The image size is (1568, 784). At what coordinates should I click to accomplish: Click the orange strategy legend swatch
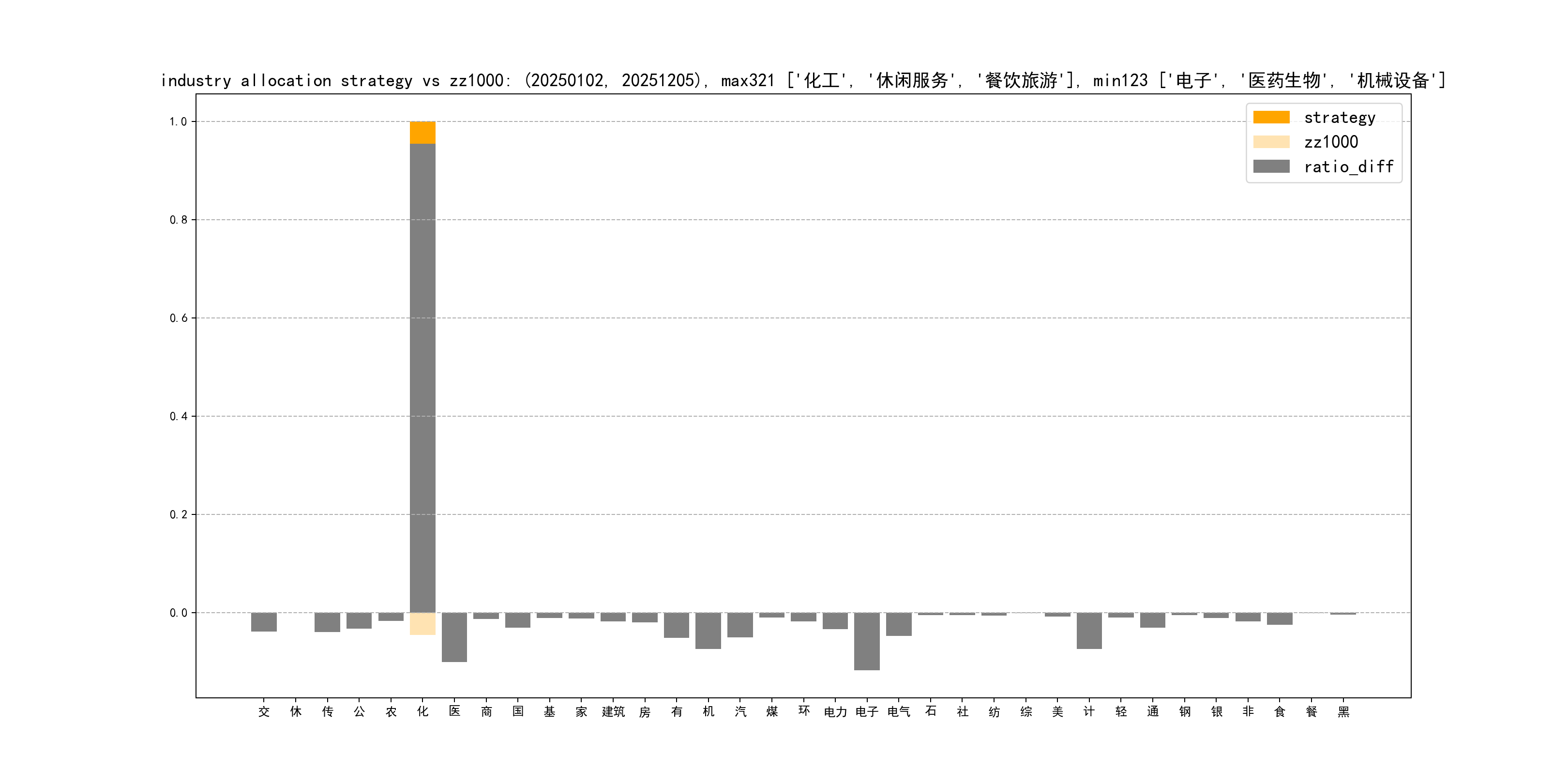[1271, 118]
